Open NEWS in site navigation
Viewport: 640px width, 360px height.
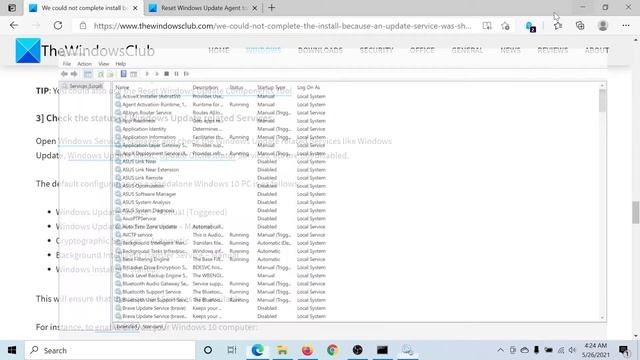(x=510, y=50)
